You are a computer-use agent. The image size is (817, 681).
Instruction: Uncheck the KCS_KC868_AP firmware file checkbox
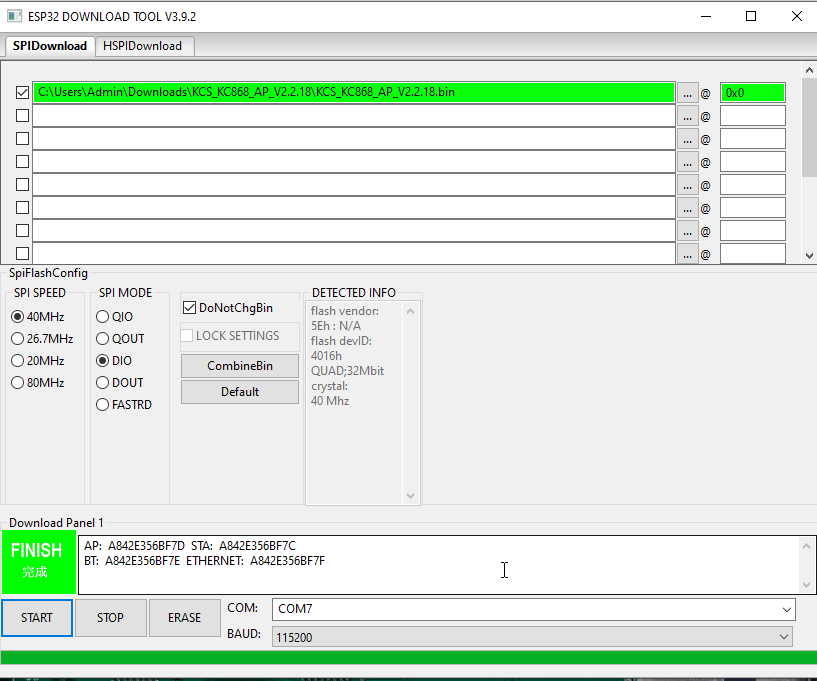pos(22,93)
